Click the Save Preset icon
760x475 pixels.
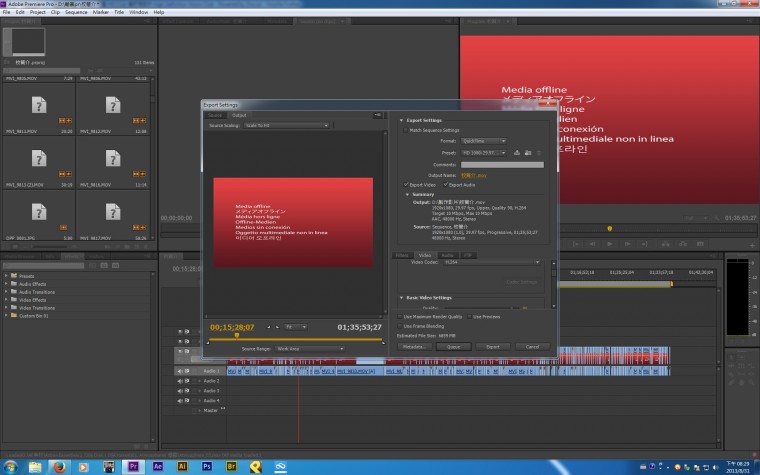[516, 152]
